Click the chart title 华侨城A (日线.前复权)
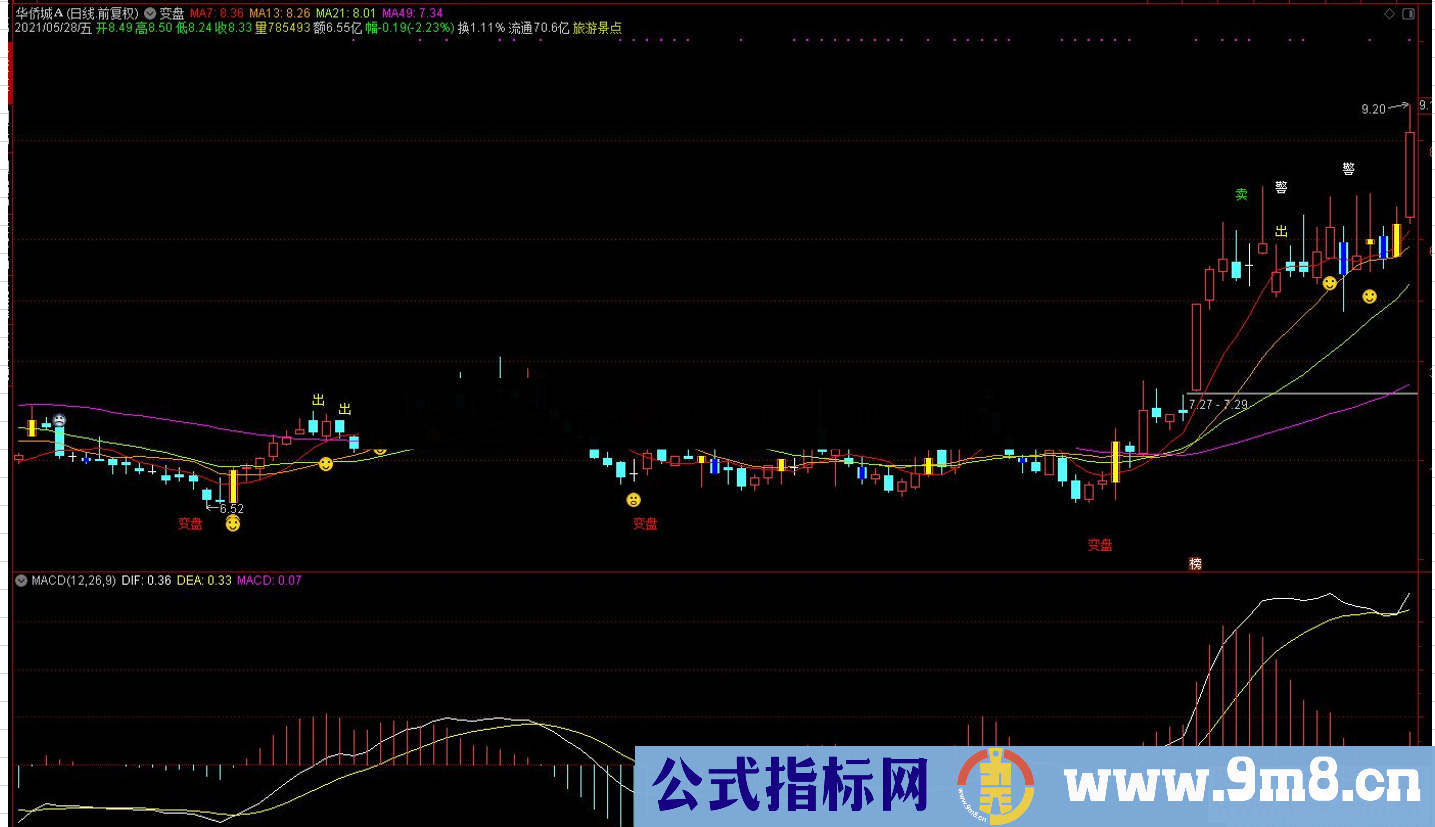This screenshot has height=827, width=1435. 77,13
